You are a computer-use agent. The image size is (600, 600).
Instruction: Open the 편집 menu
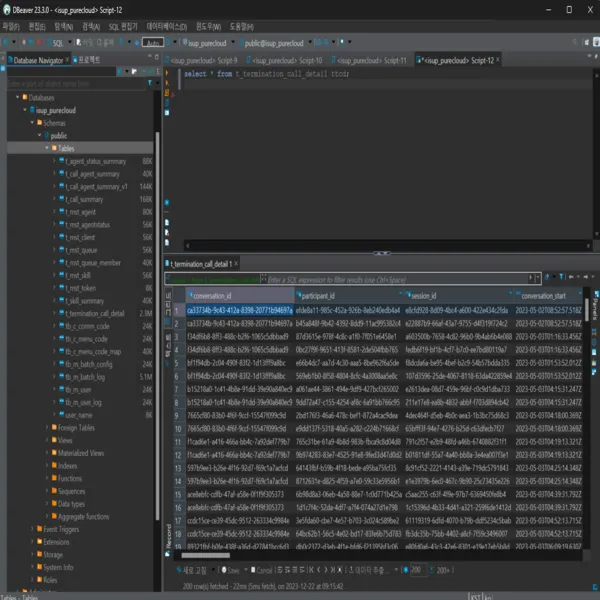tap(36, 27)
